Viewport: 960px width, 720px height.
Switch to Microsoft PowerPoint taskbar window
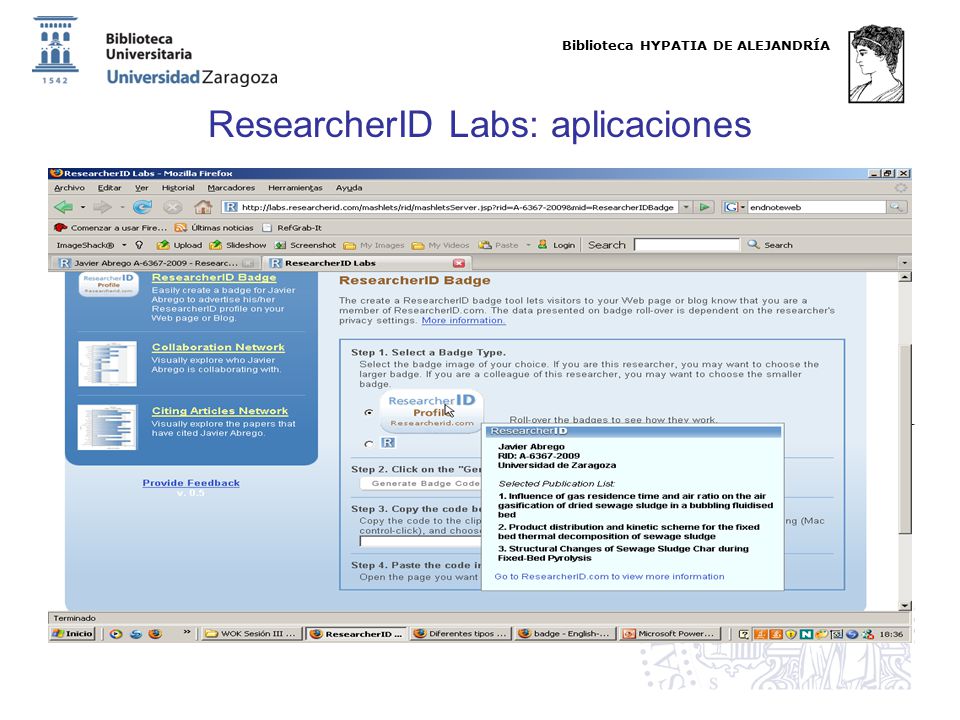click(x=670, y=634)
